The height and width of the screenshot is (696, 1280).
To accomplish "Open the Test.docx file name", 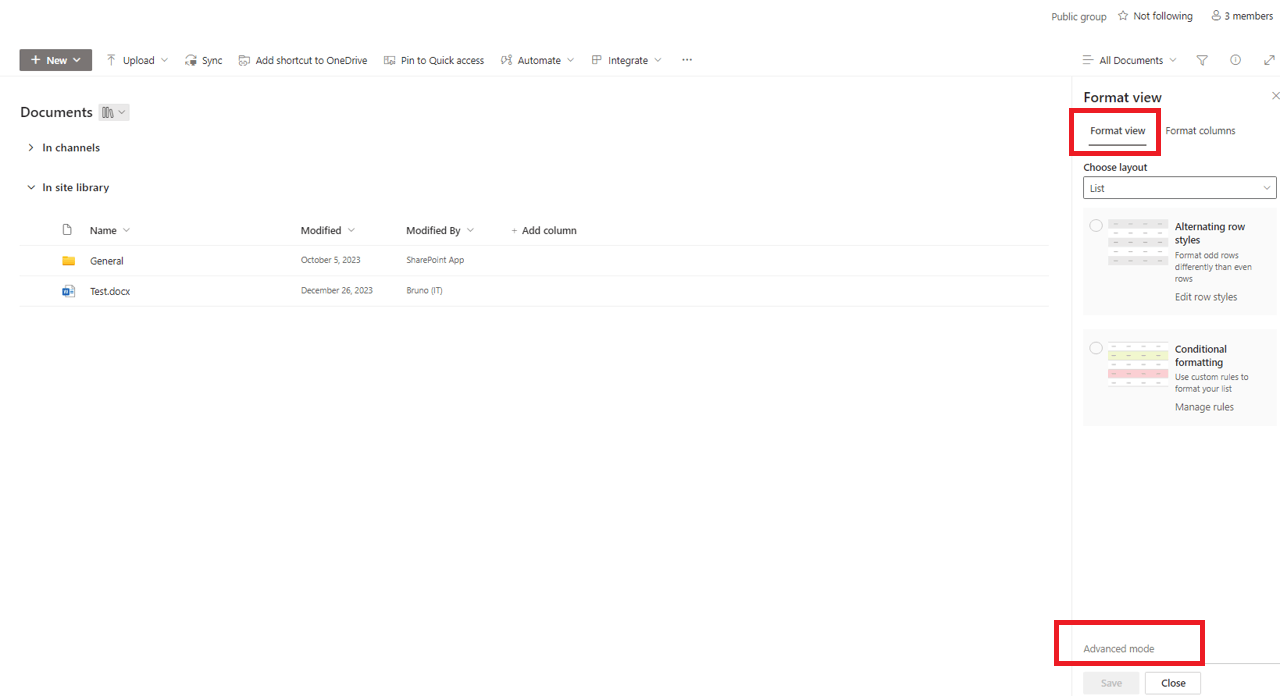I will pos(110,291).
